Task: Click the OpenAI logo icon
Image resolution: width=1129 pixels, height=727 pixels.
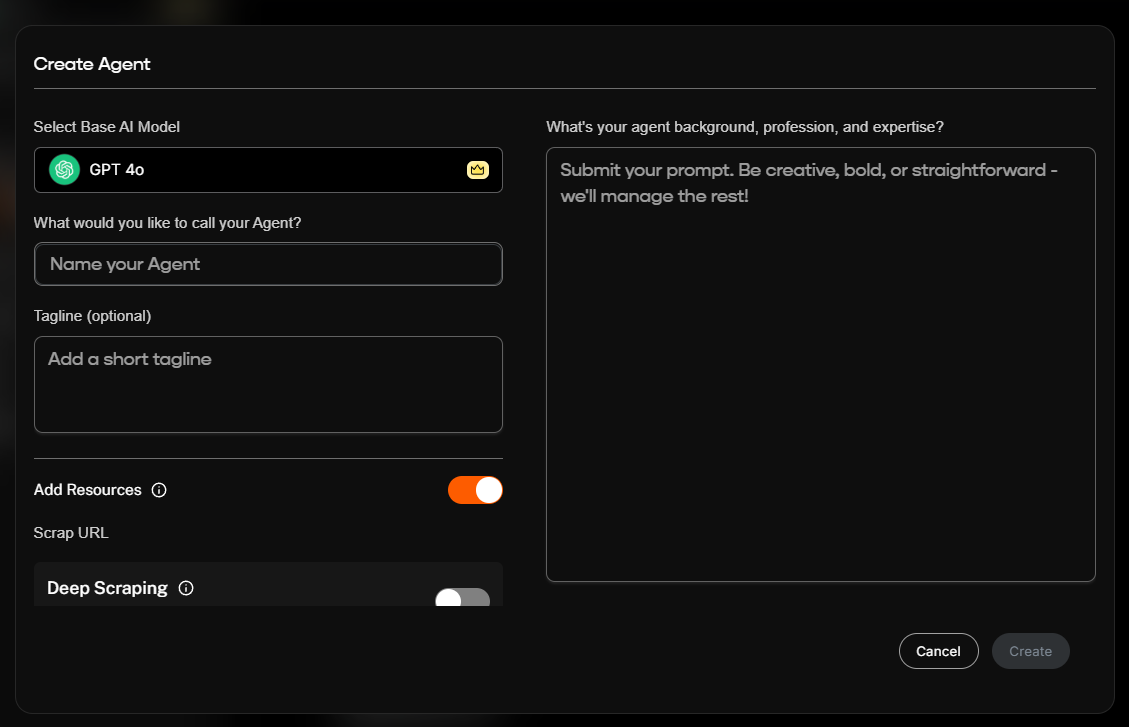Action: [x=63, y=170]
